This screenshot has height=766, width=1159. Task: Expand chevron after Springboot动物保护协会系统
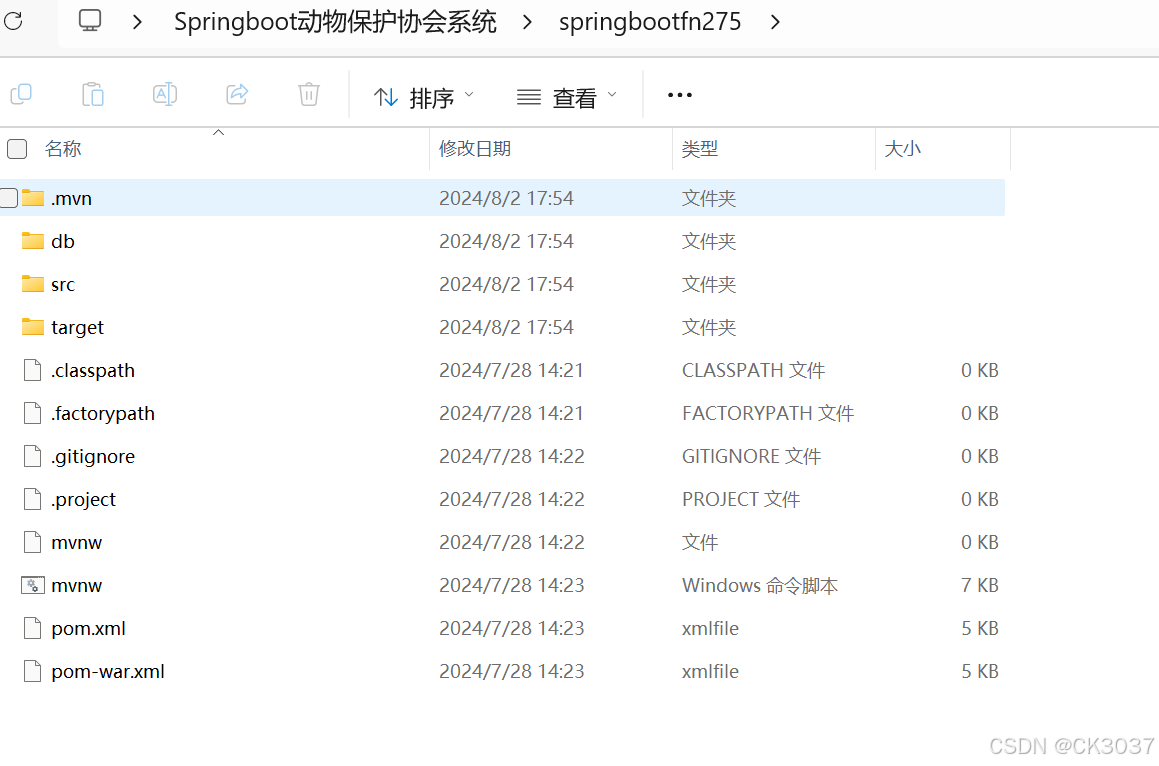pos(527,22)
